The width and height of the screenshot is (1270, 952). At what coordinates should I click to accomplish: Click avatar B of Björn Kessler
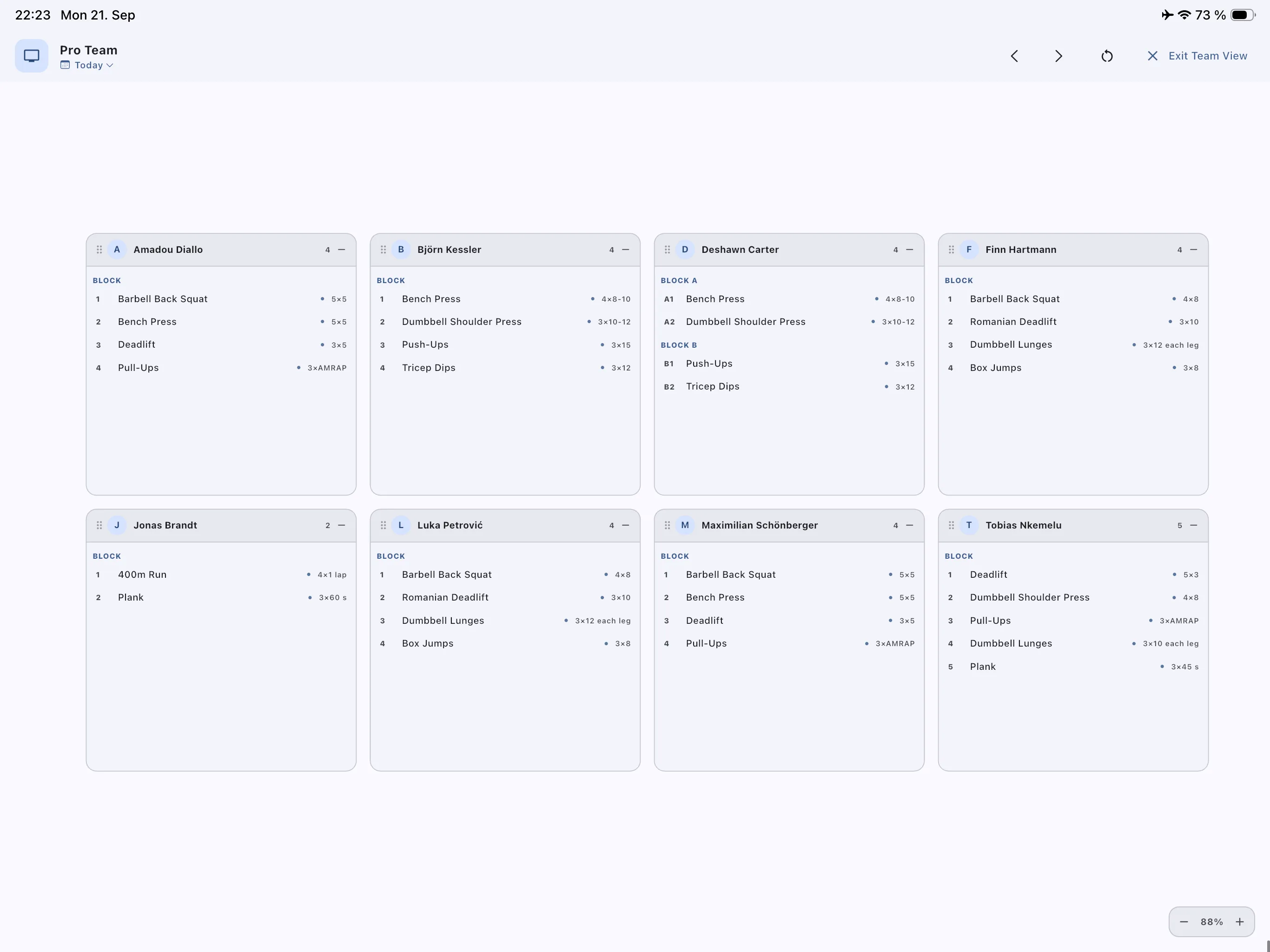point(401,250)
